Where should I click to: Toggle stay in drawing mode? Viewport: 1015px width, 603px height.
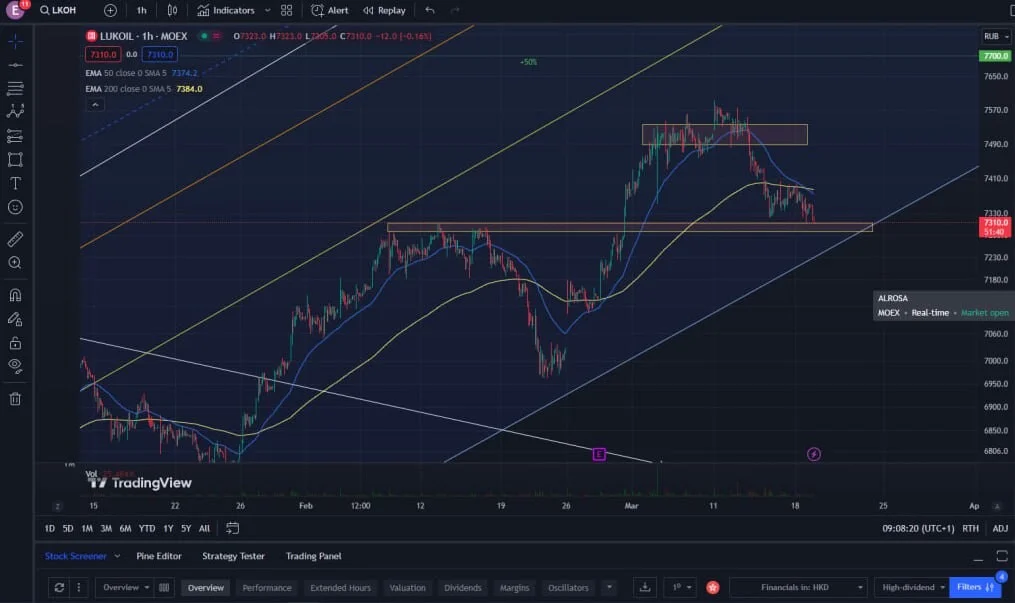coord(16,319)
